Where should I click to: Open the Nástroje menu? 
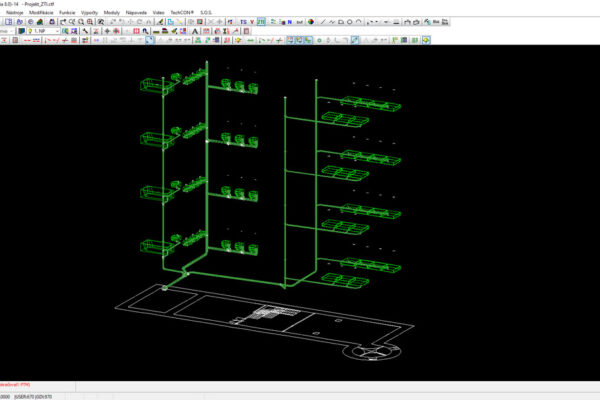[15, 11]
